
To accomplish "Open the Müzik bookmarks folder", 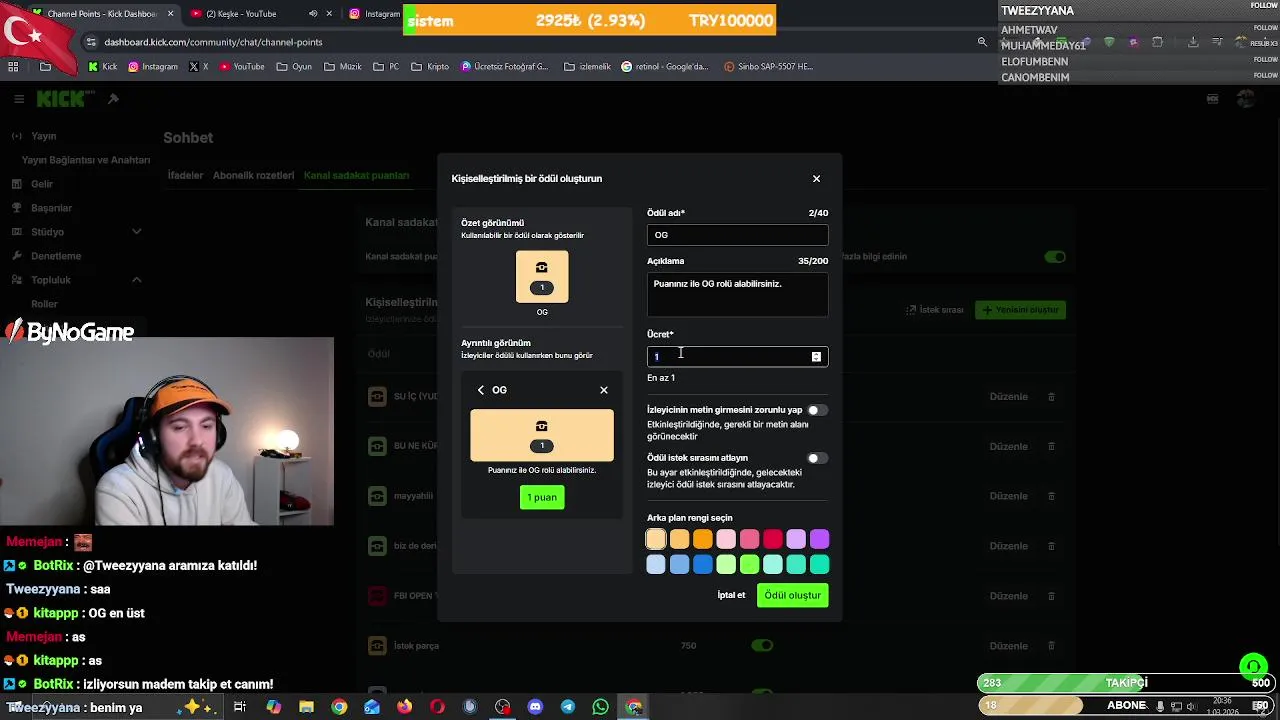I will point(343,67).
